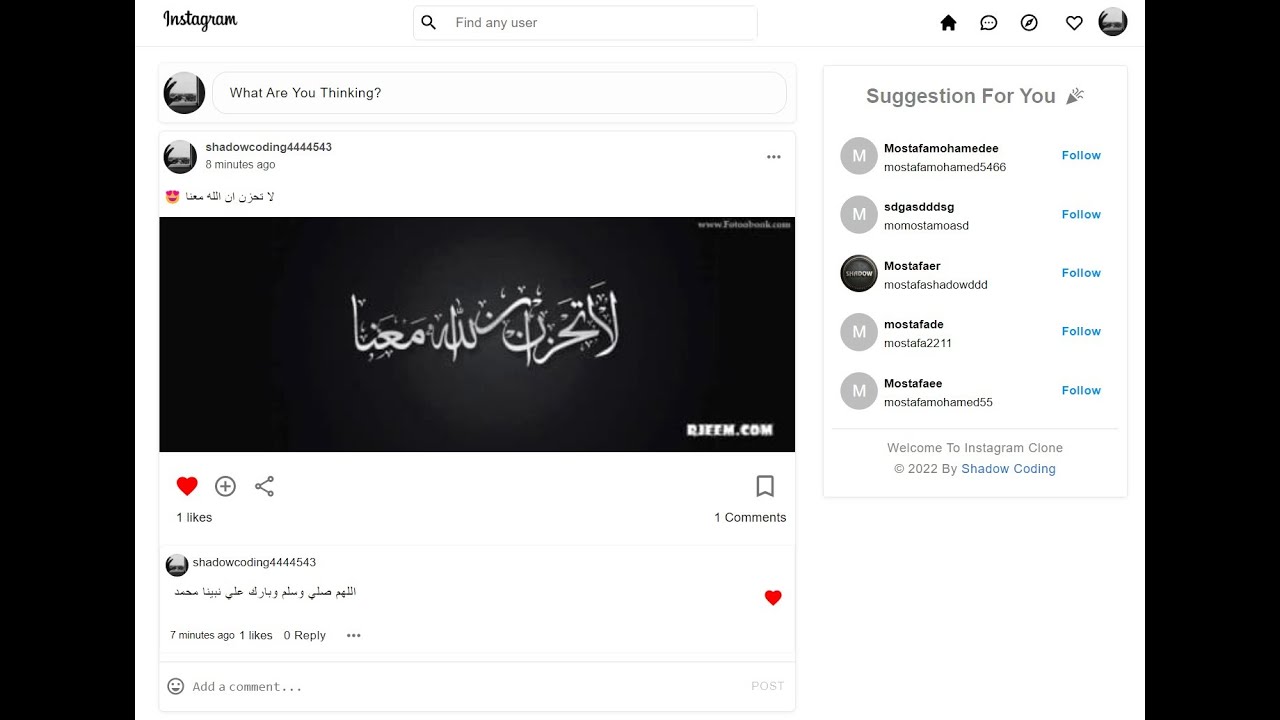
Task: View the 1 likes count on post
Action: (x=194, y=517)
